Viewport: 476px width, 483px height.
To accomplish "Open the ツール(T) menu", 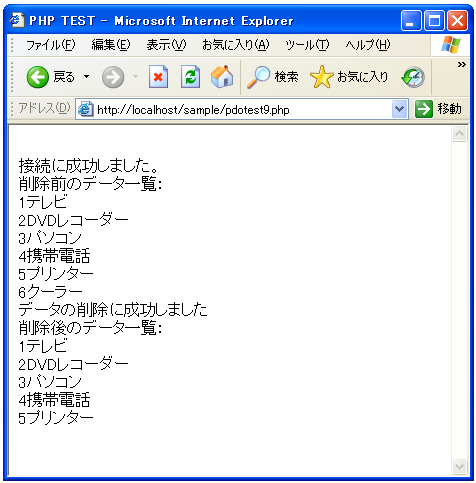I will point(307,45).
